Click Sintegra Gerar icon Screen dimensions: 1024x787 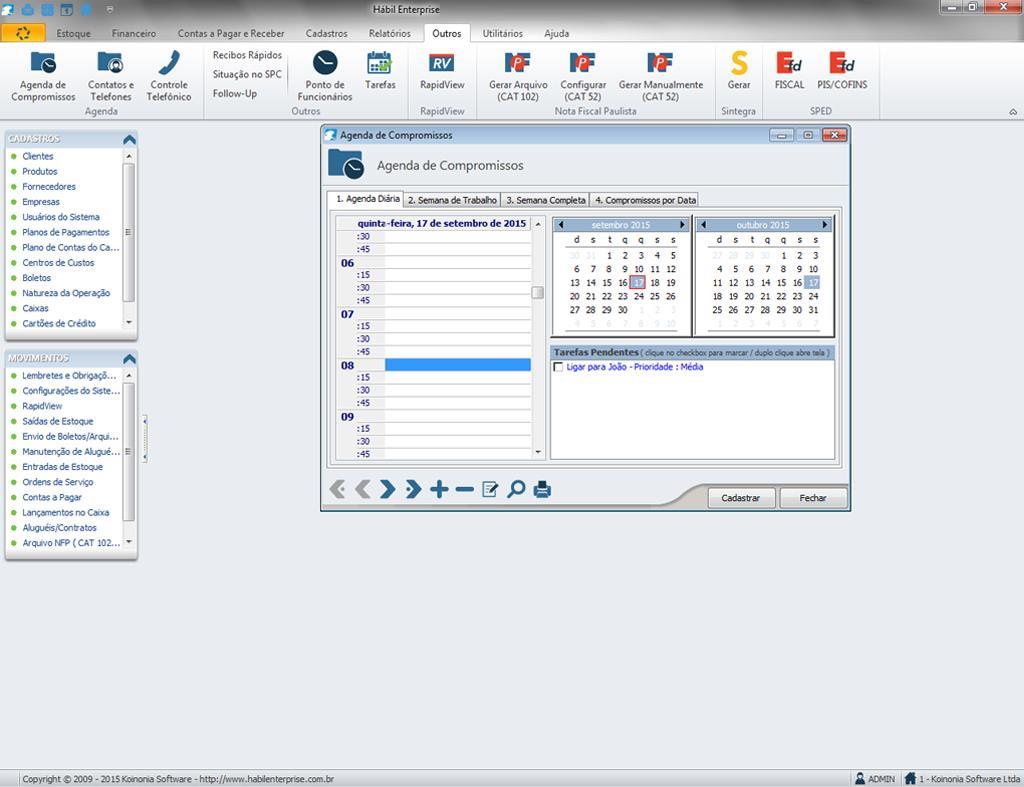(739, 63)
